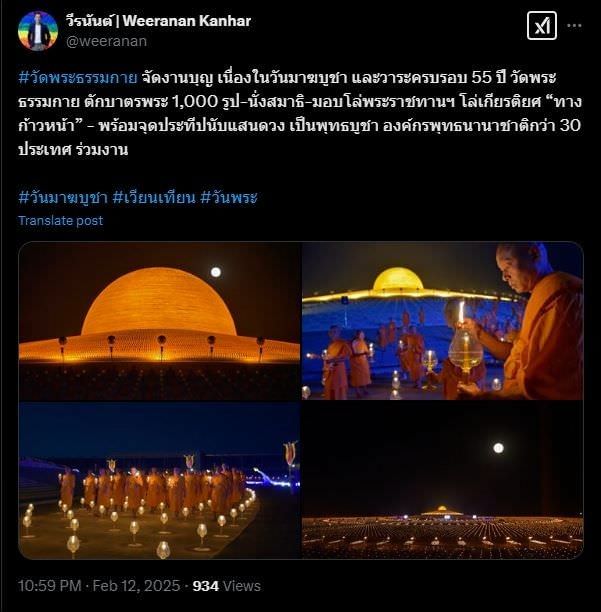Click the moon in the top-left photo
The image size is (601, 612).
tap(216, 272)
